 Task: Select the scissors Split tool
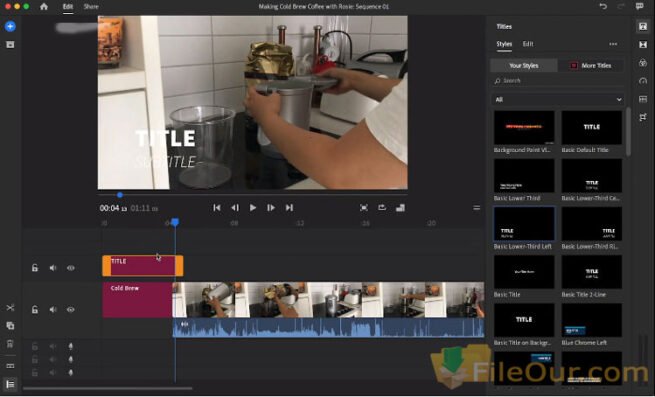pyautogui.click(x=10, y=308)
